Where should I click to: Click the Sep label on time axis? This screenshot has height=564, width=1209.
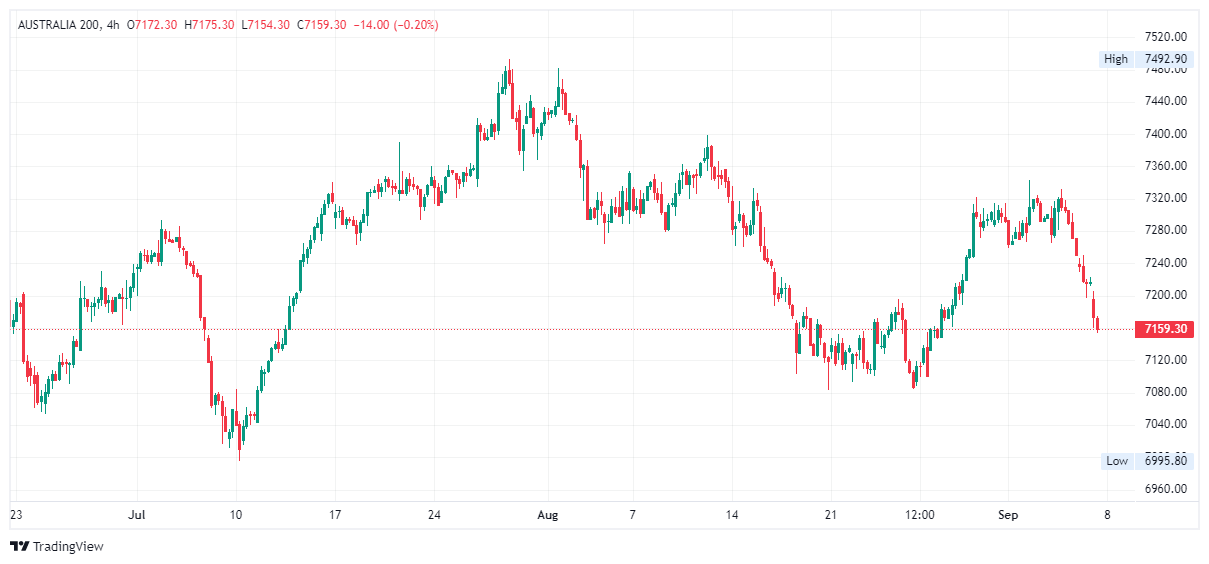tap(1008, 515)
